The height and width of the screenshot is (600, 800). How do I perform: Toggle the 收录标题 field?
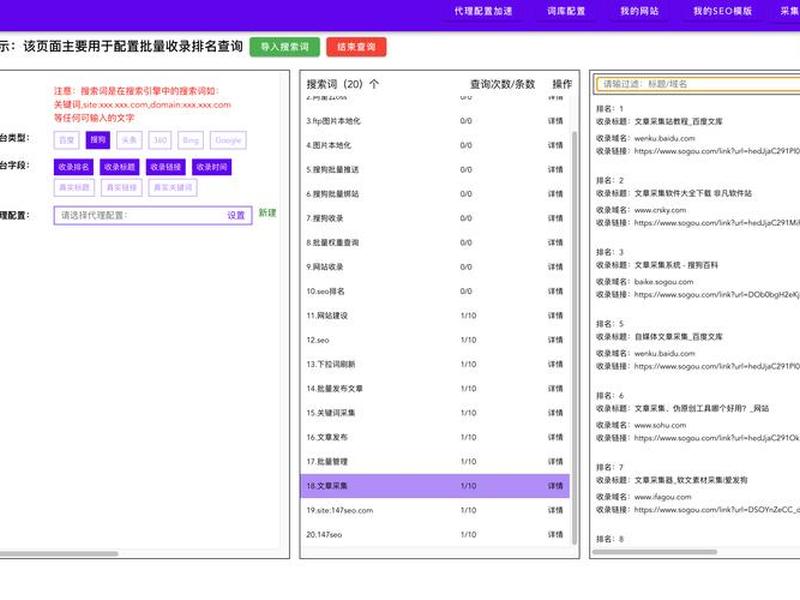(119, 167)
